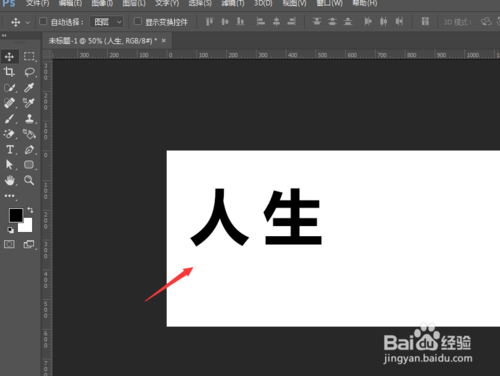The image size is (500, 376).
Task: Select the Brush tool
Action: pos(9,119)
